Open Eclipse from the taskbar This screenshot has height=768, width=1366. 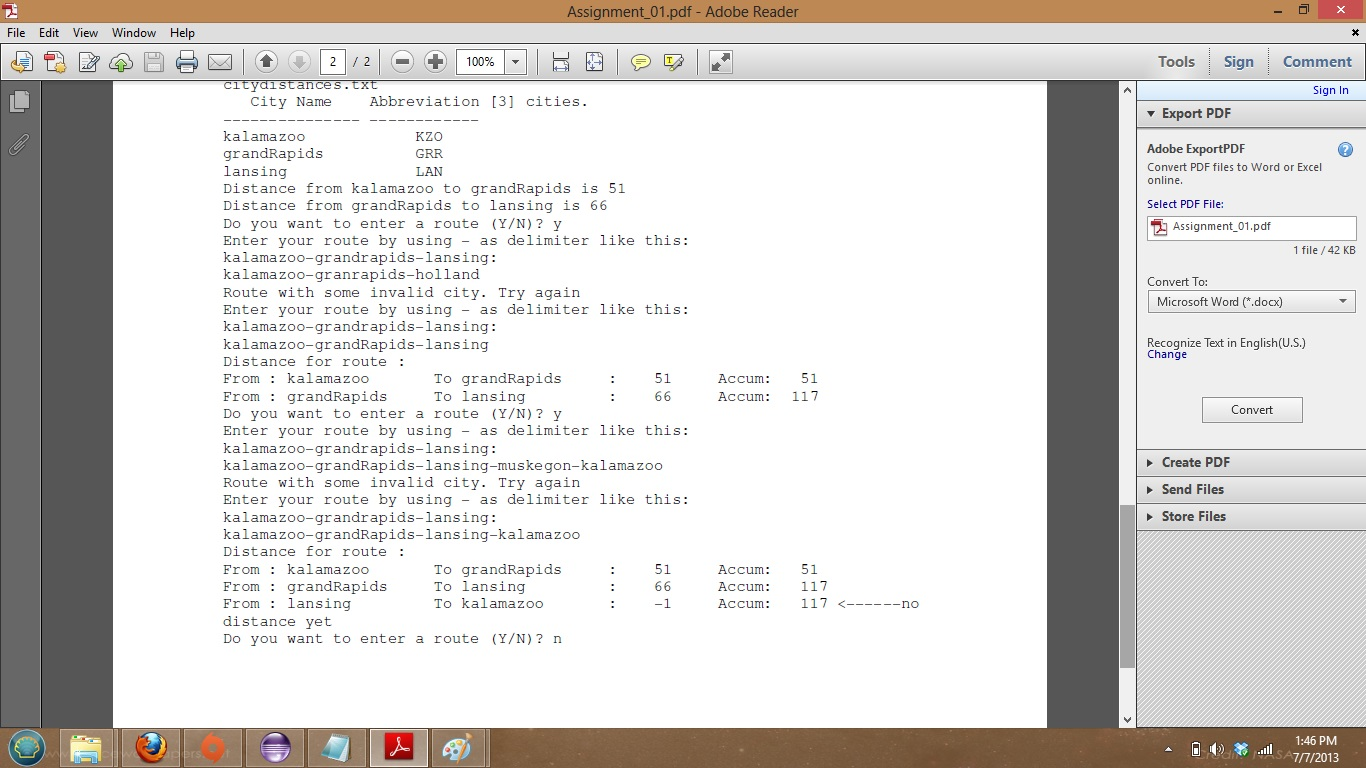coord(274,748)
